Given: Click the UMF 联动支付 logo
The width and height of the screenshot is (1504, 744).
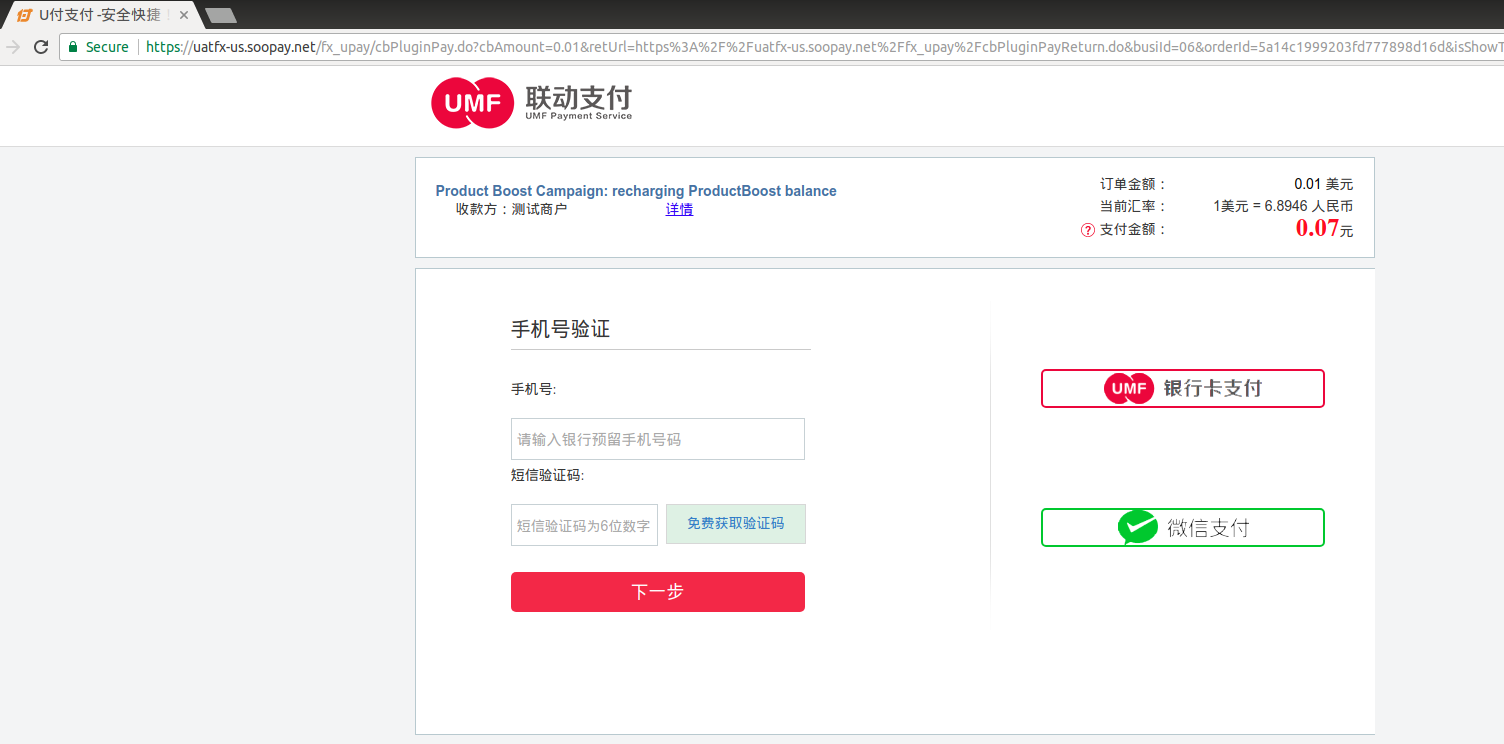Looking at the screenshot, I should pos(530,103).
